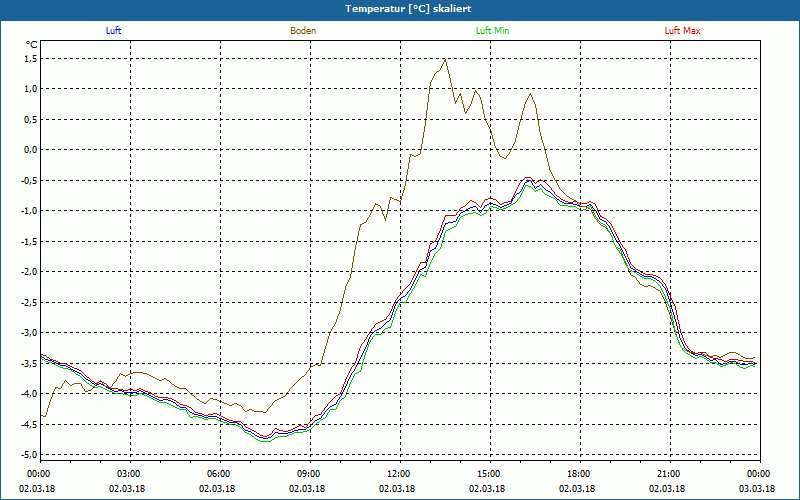Click the 0,0 value on the Y axis
This screenshot has width=800, height=500.
pyautogui.click(x=31, y=150)
